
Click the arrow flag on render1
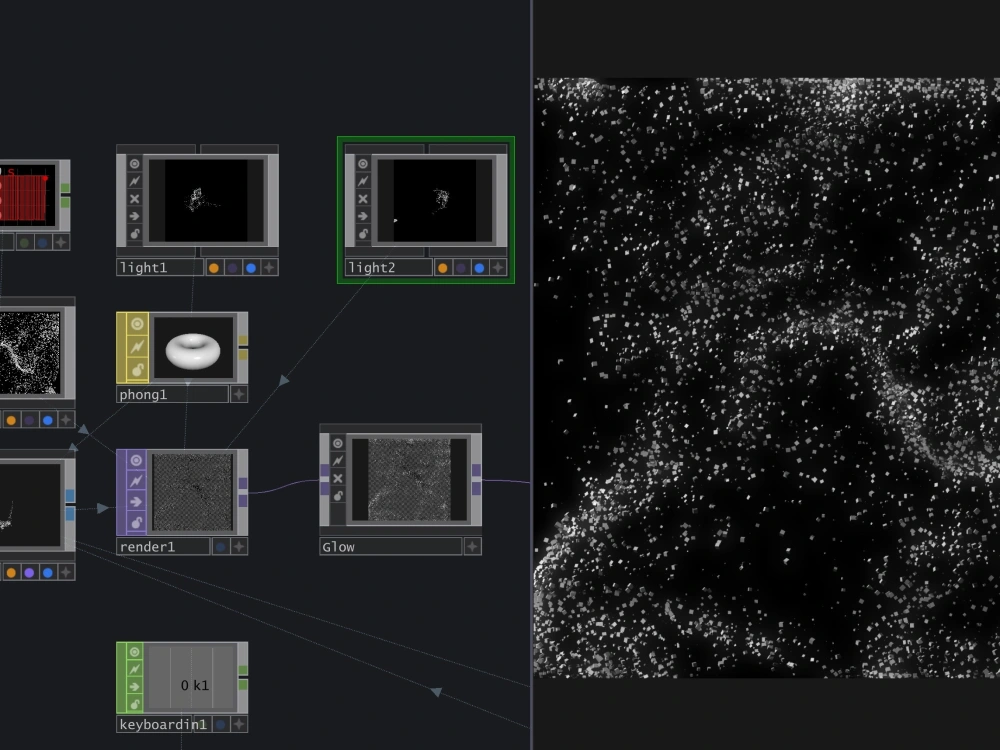pyautogui.click(x=136, y=501)
